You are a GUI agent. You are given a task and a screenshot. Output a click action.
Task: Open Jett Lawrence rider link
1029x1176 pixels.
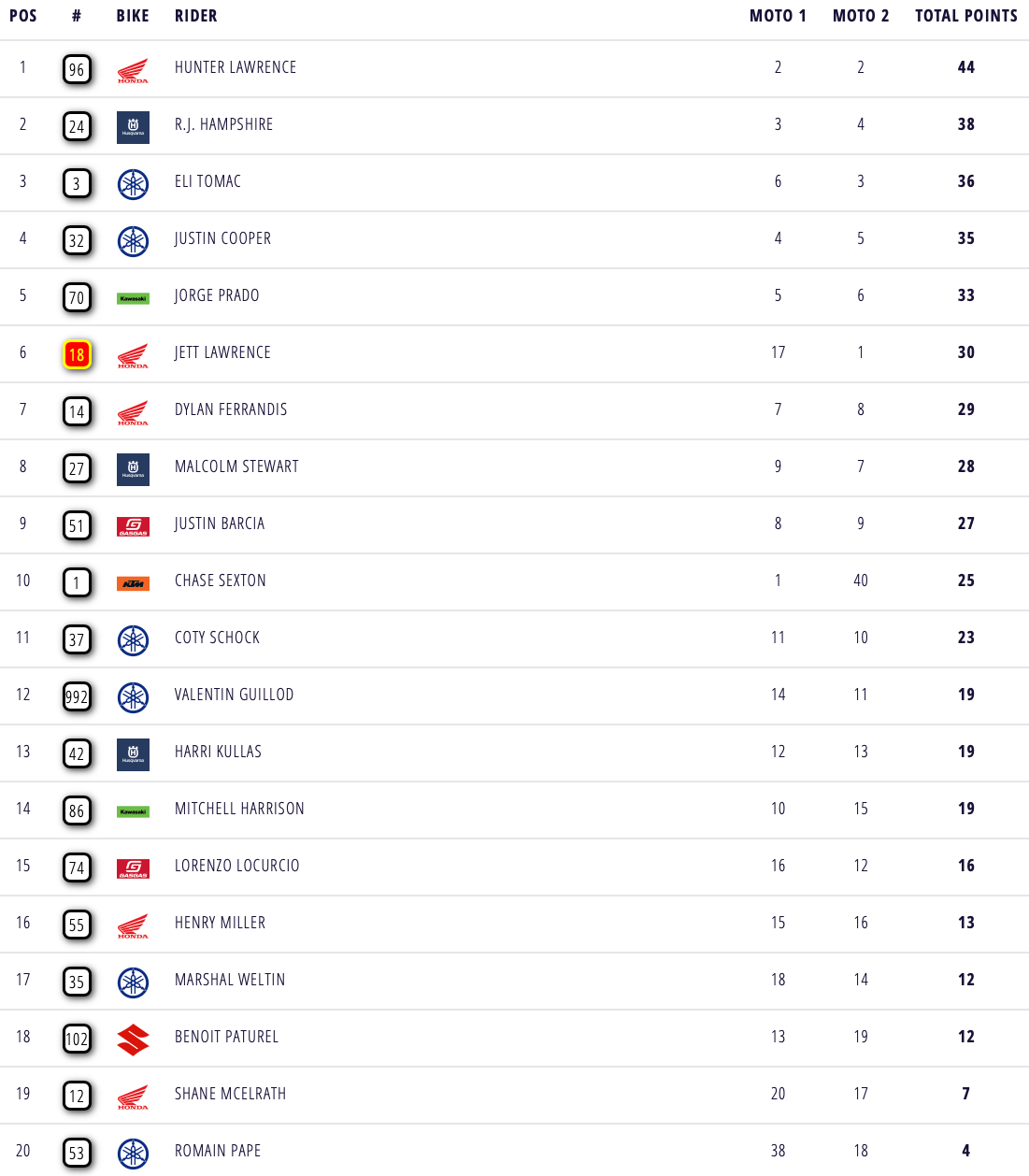click(x=222, y=352)
